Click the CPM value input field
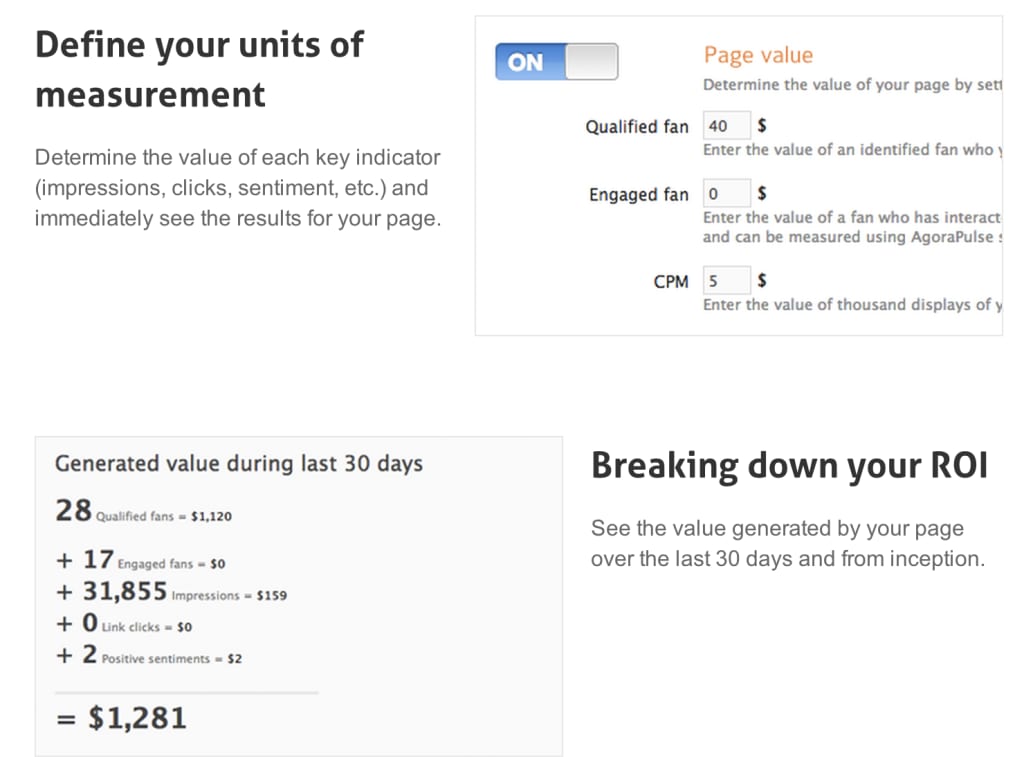 pyautogui.click(x=726, y=281)
